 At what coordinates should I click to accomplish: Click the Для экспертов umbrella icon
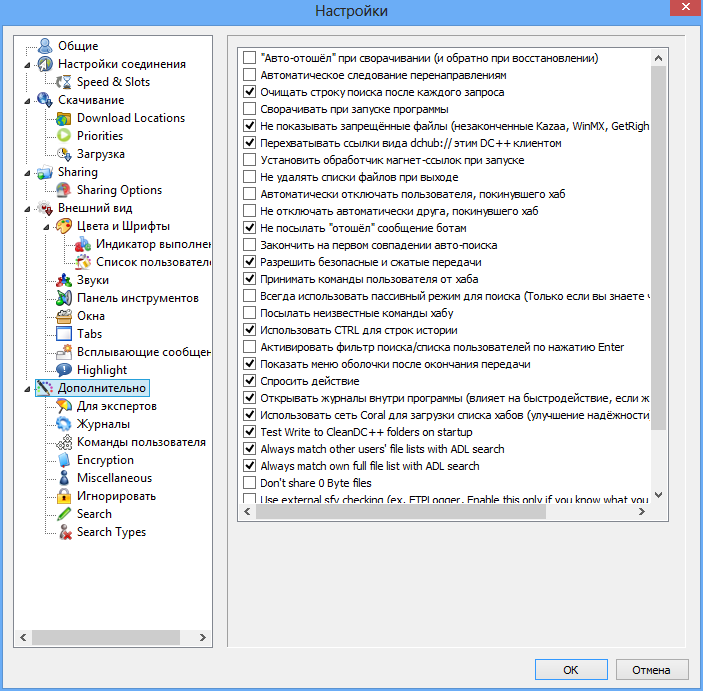(64, 406)
